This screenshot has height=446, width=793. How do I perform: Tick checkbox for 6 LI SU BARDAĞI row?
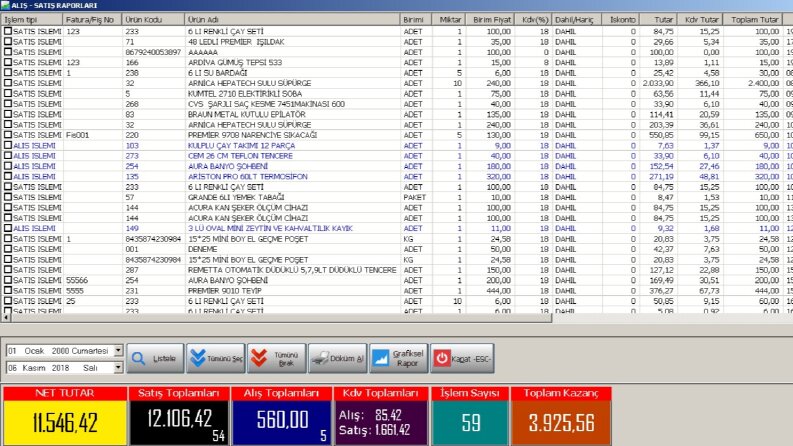point(8,72)
